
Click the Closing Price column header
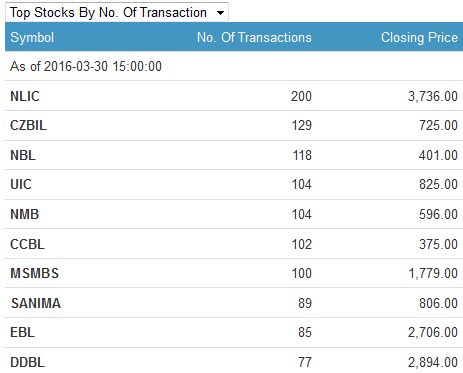419,37
